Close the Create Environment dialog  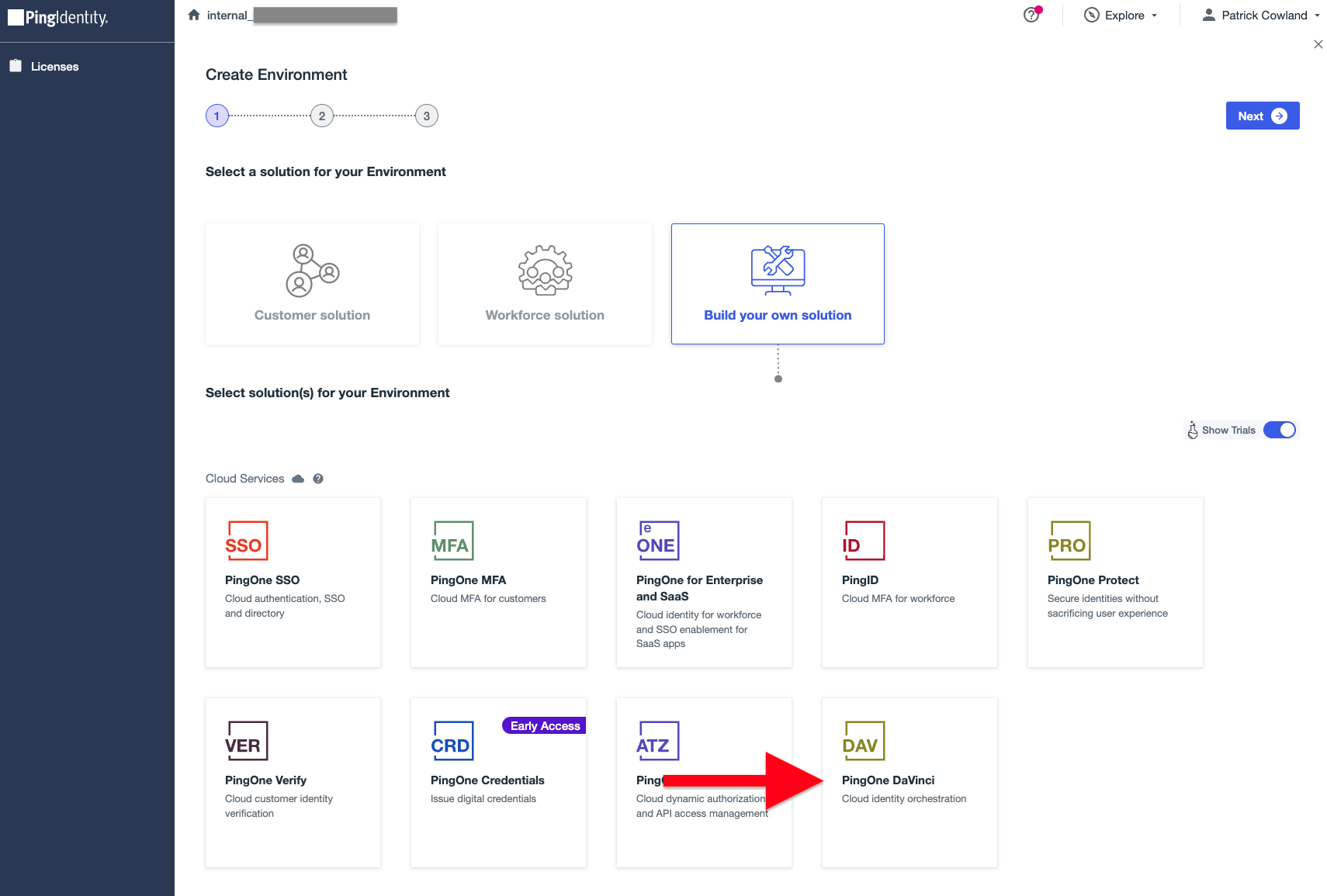coord(1318,44)
